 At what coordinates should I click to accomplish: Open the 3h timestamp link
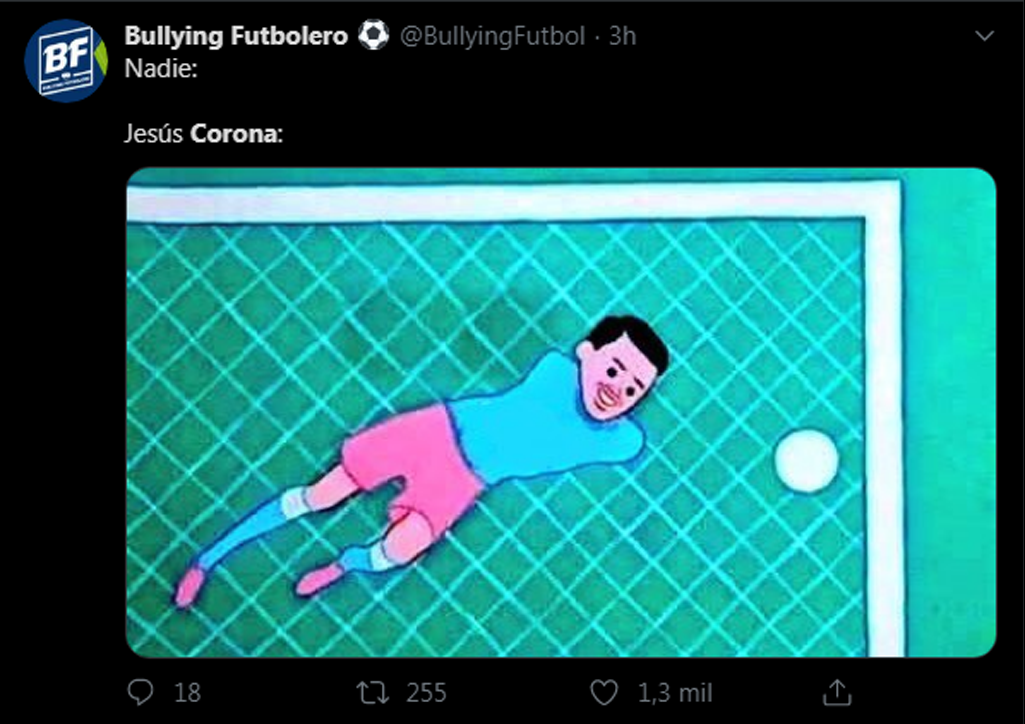coord(622,36)
